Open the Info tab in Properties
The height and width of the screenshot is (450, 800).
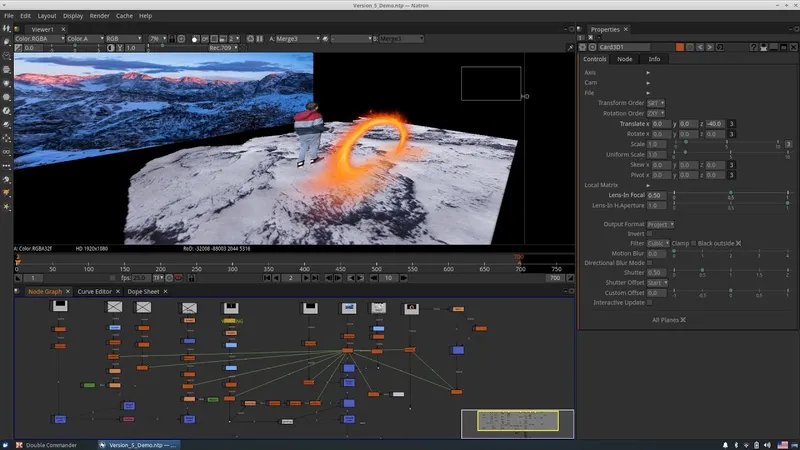click(x=654, y=59)
